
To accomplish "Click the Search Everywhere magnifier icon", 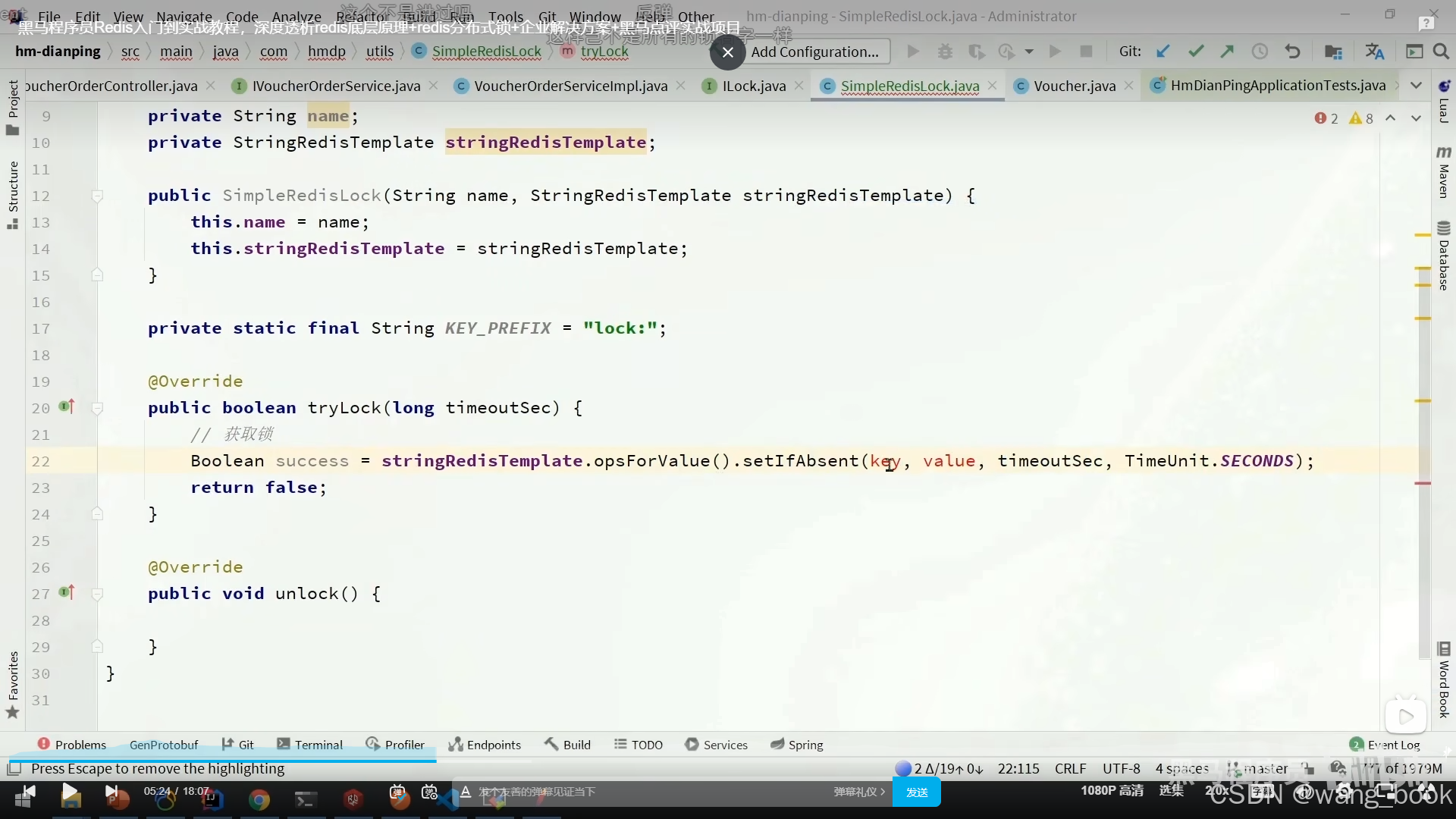I will [x=1441, y=52].
